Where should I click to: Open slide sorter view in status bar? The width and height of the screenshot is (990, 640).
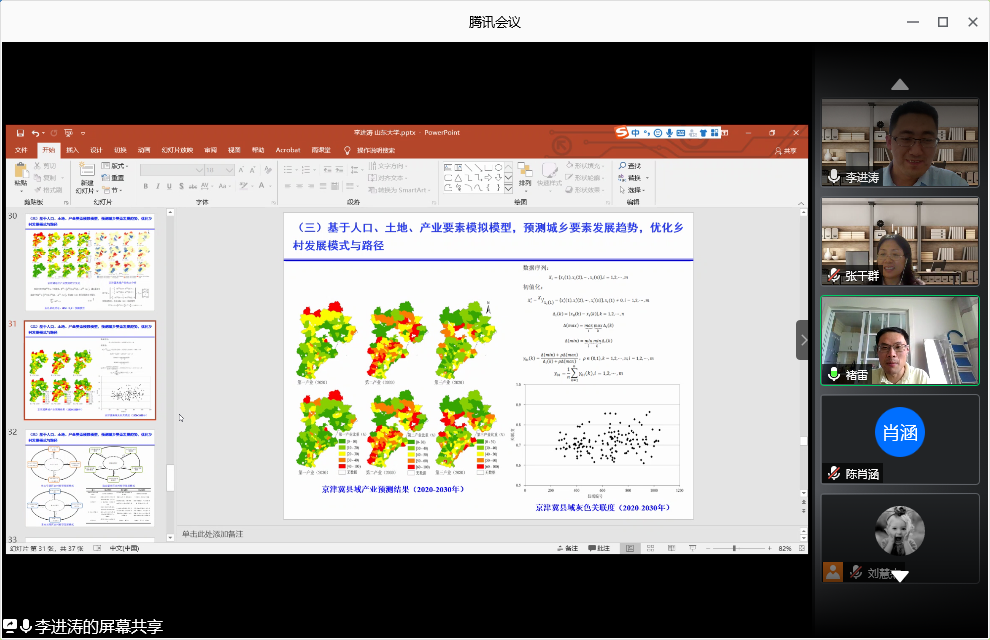click(649, 548)
